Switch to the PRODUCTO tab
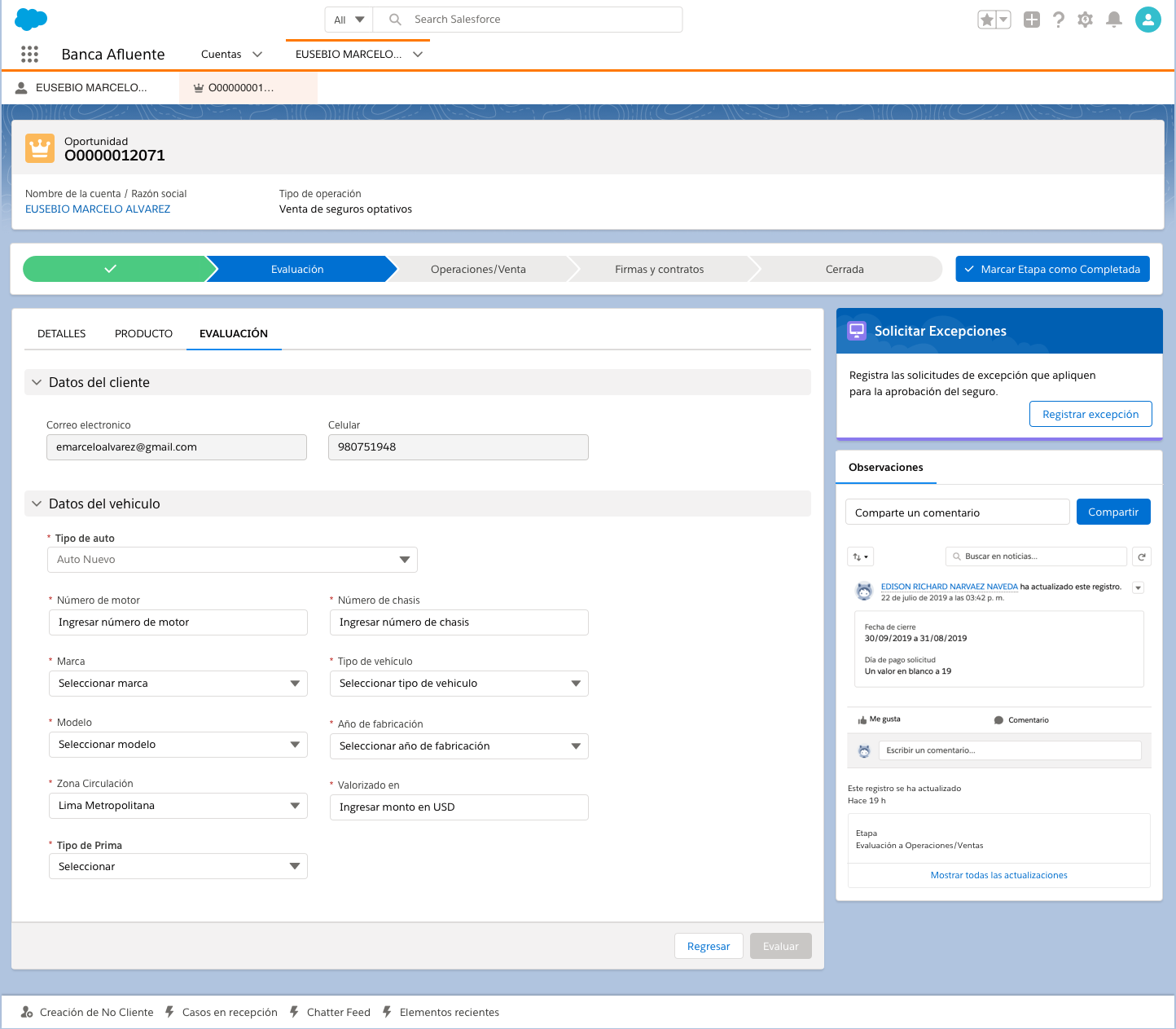This screenshot has height=1029, width=1176. [143, 333]
